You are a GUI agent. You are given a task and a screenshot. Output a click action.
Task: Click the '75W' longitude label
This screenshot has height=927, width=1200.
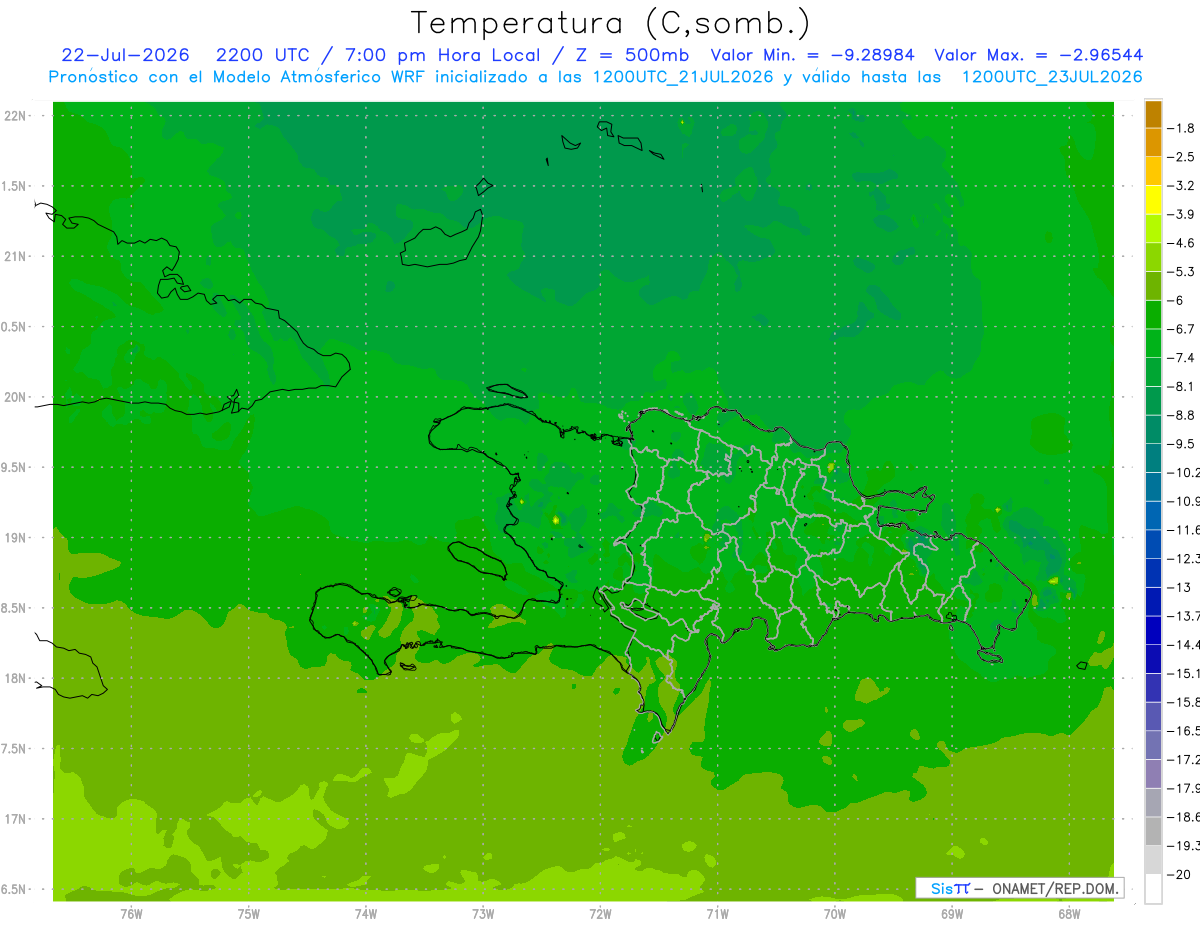pyautogui.click(x=249, y=914)
